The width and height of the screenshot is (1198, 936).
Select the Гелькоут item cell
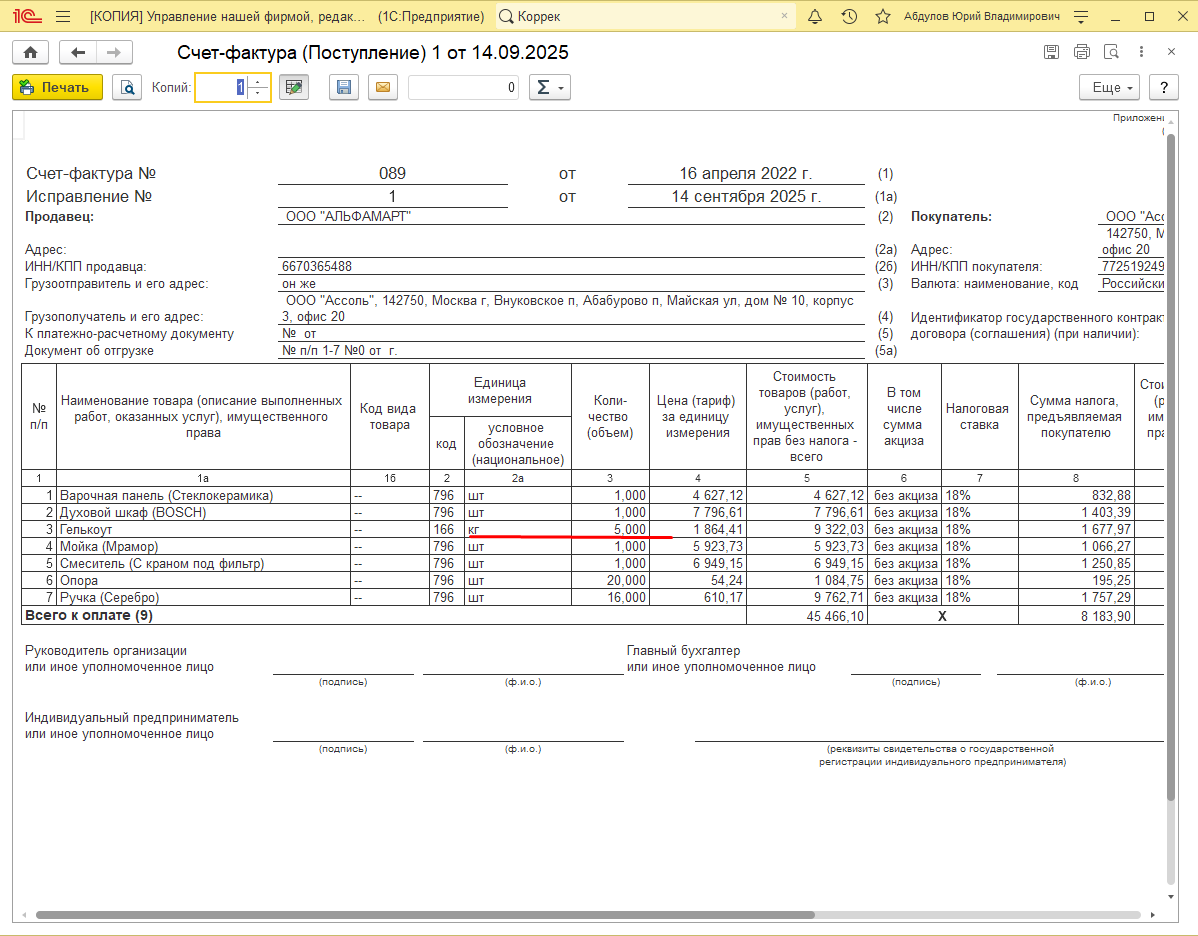(203, 529)
